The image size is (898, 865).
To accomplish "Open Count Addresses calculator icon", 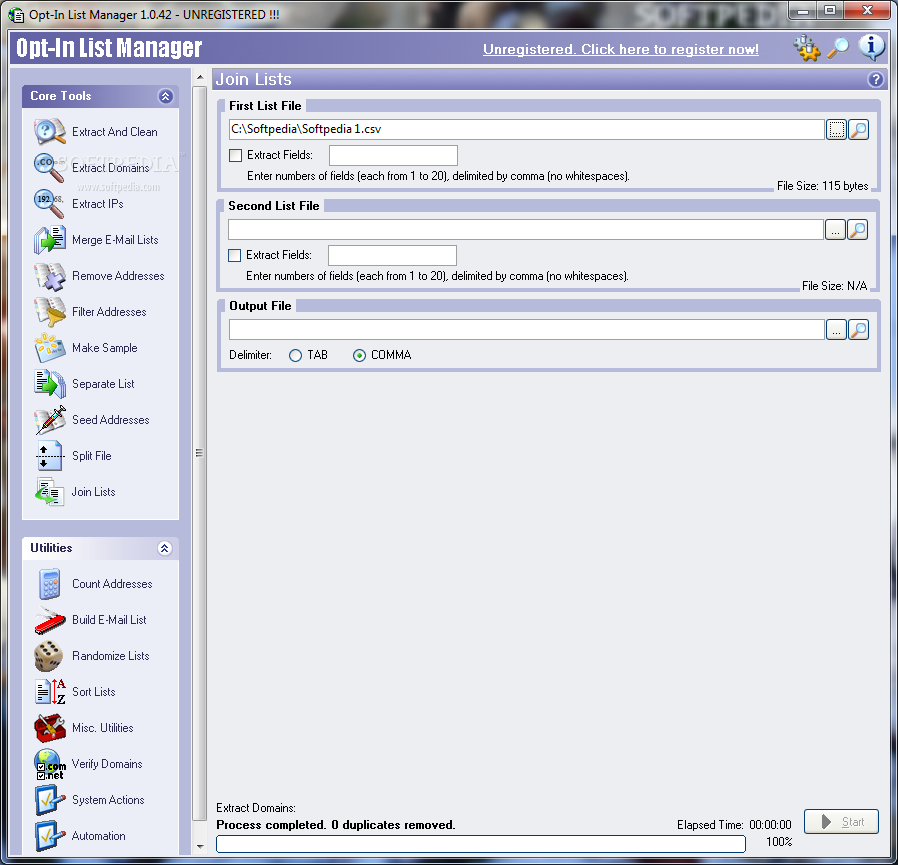I will pos(49,584).
